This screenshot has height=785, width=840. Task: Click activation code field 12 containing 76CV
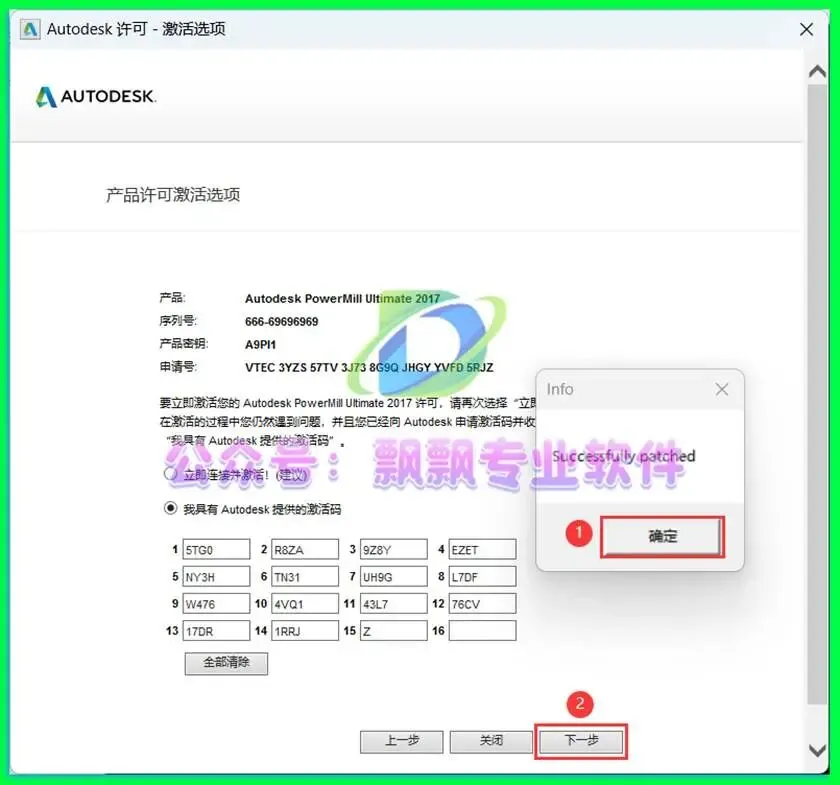(482, 604)
